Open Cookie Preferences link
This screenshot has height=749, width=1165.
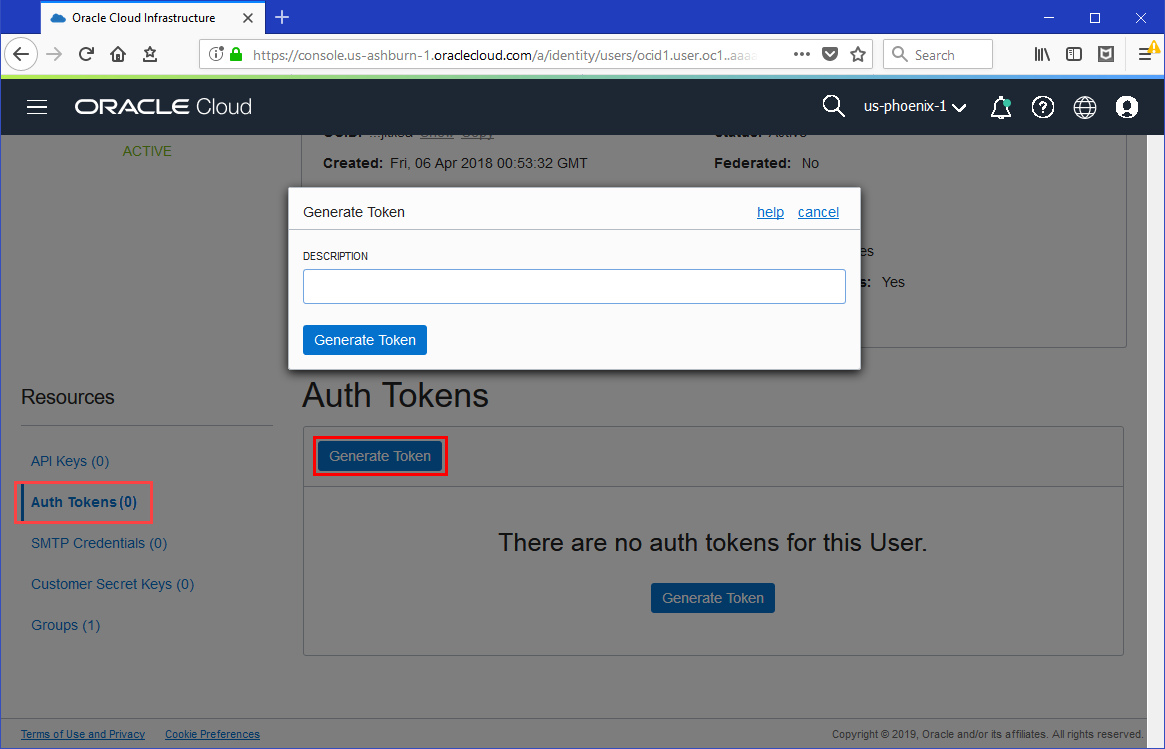[212, 734]
